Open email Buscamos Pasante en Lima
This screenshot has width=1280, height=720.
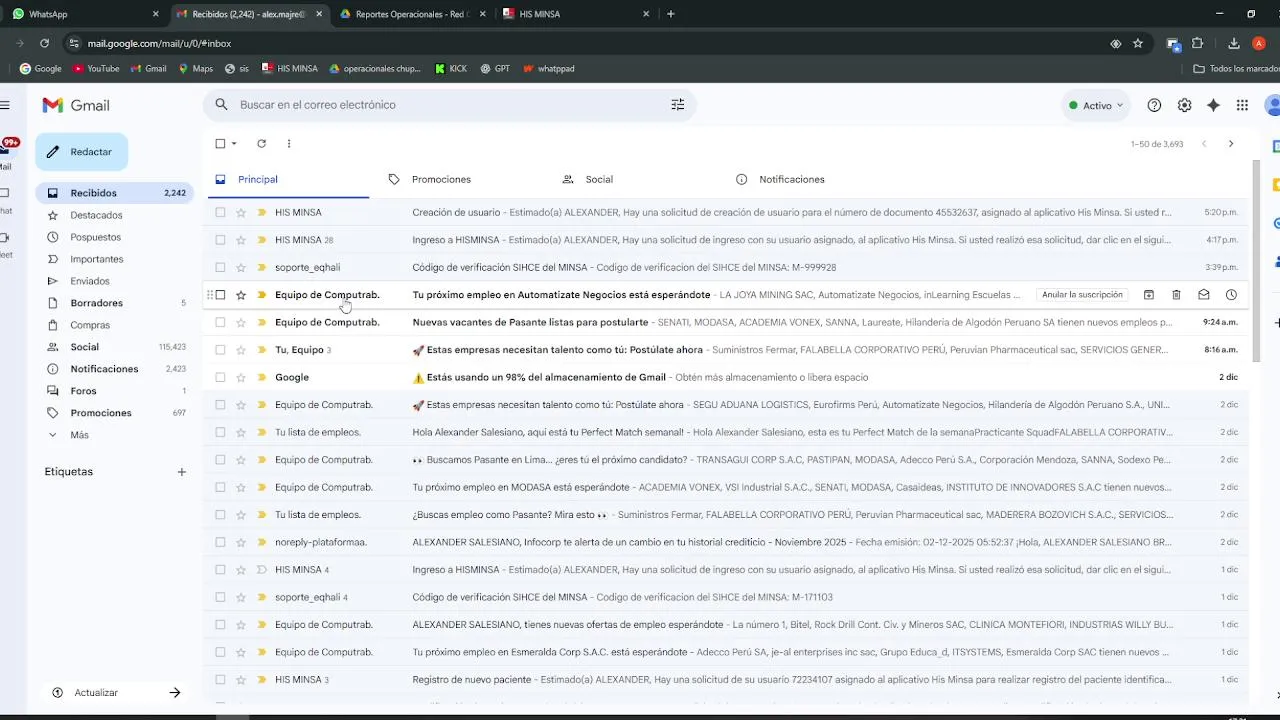click(x=727, y=460)
